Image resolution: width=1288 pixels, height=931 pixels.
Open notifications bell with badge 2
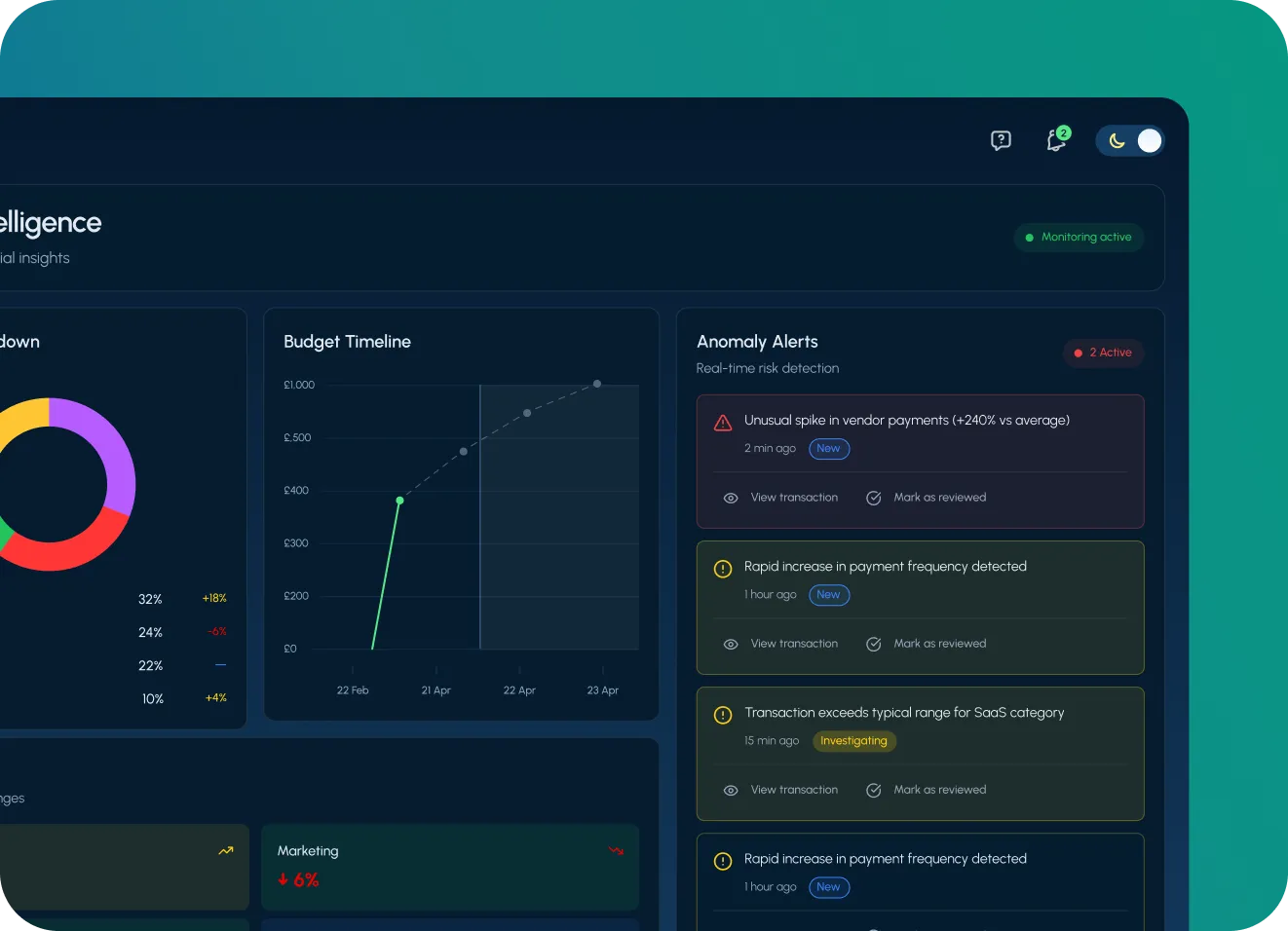(1057, 139)
